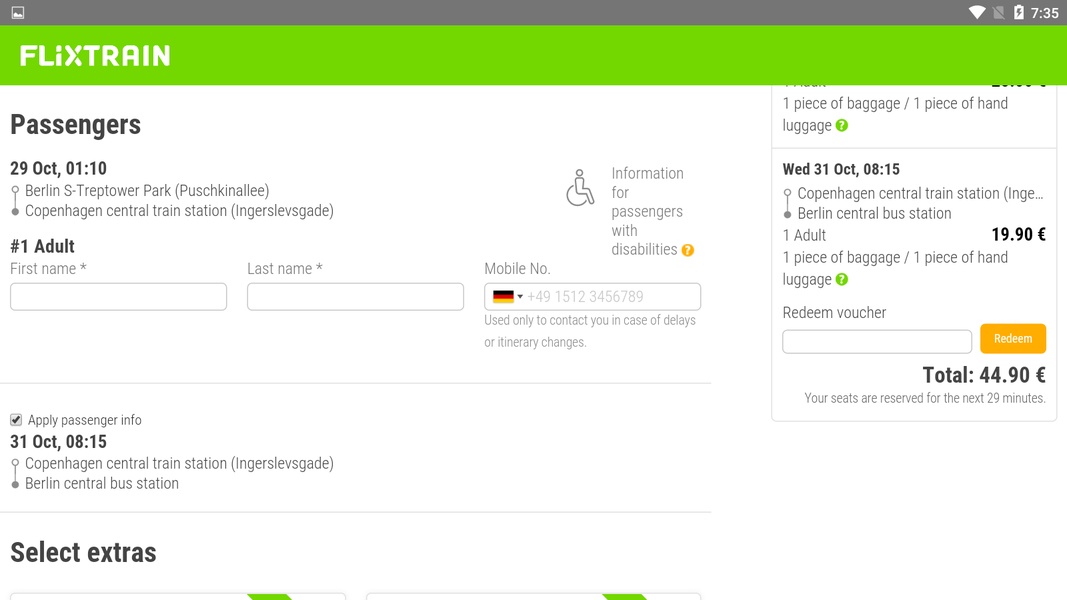This screenshot has width=1067, height=600.
Task: Click the 31 Oct, 08:15 return trip time
Action: tap(59, 441)
